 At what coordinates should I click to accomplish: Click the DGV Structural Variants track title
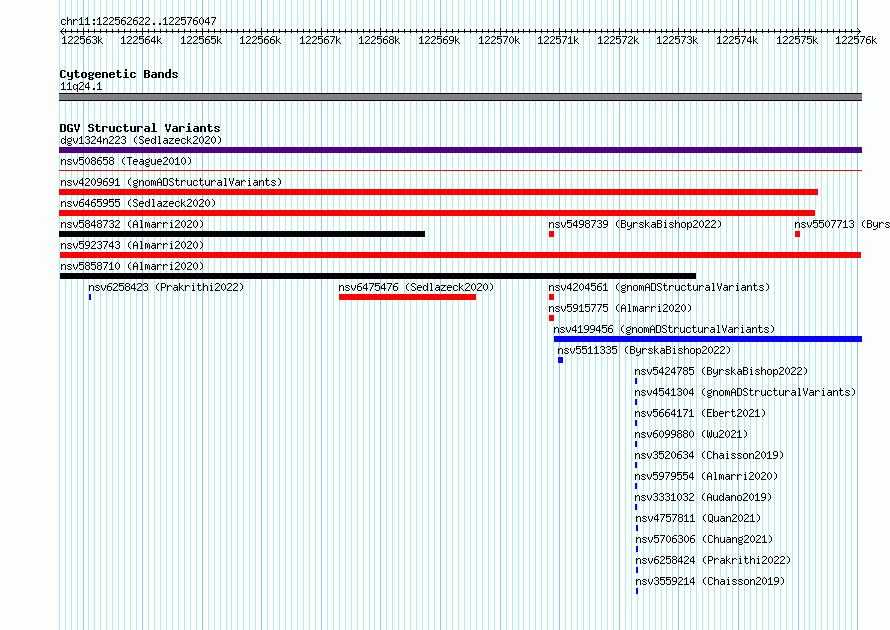[x=140, y=128]
